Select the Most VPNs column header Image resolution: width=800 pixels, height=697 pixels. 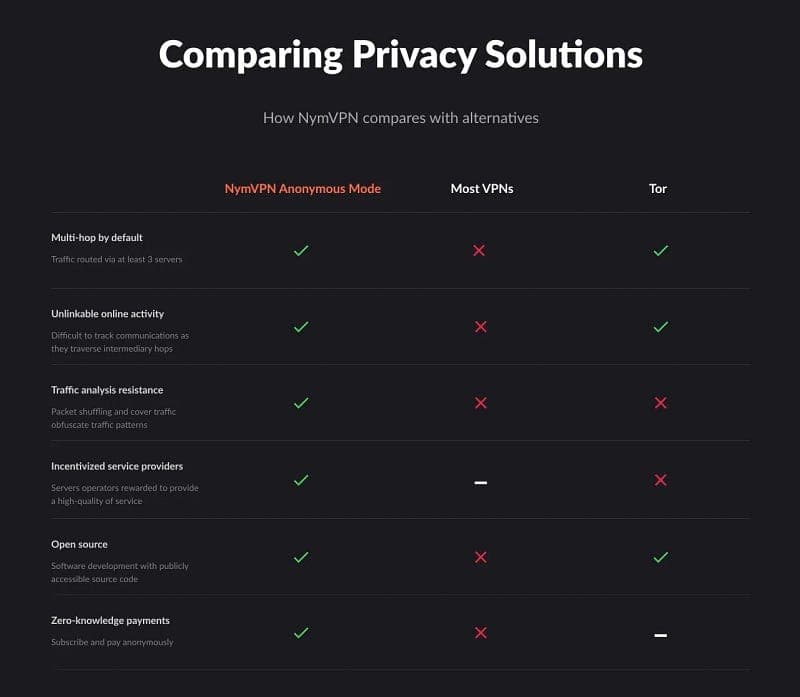coord(482,188)
